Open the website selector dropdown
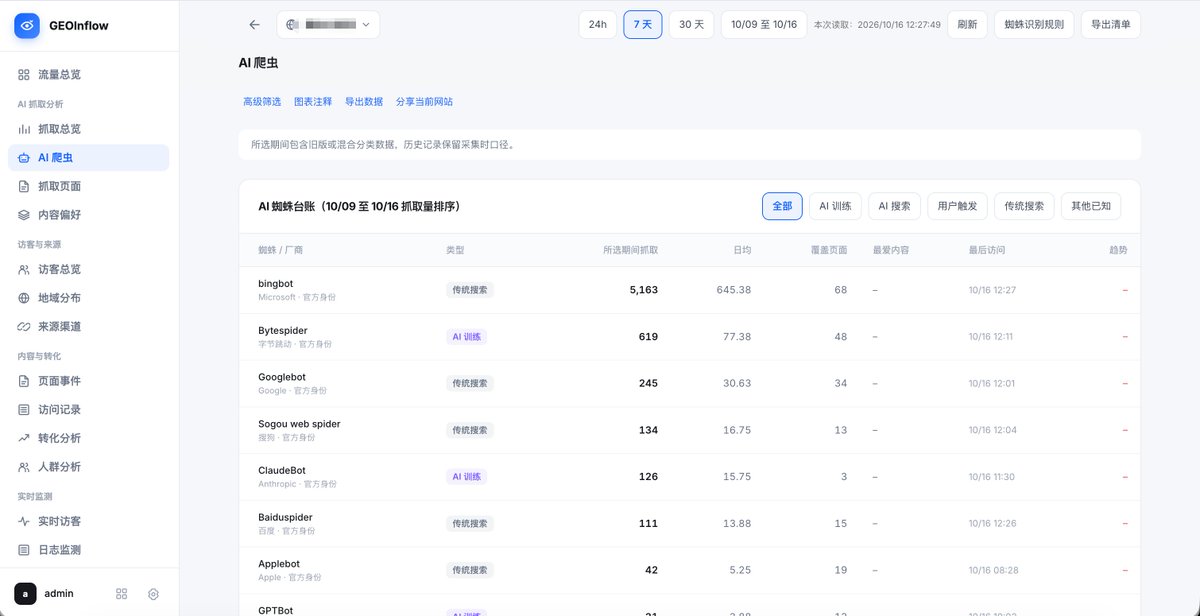Viewport: 1200px width, 616px height. point(328,25)
